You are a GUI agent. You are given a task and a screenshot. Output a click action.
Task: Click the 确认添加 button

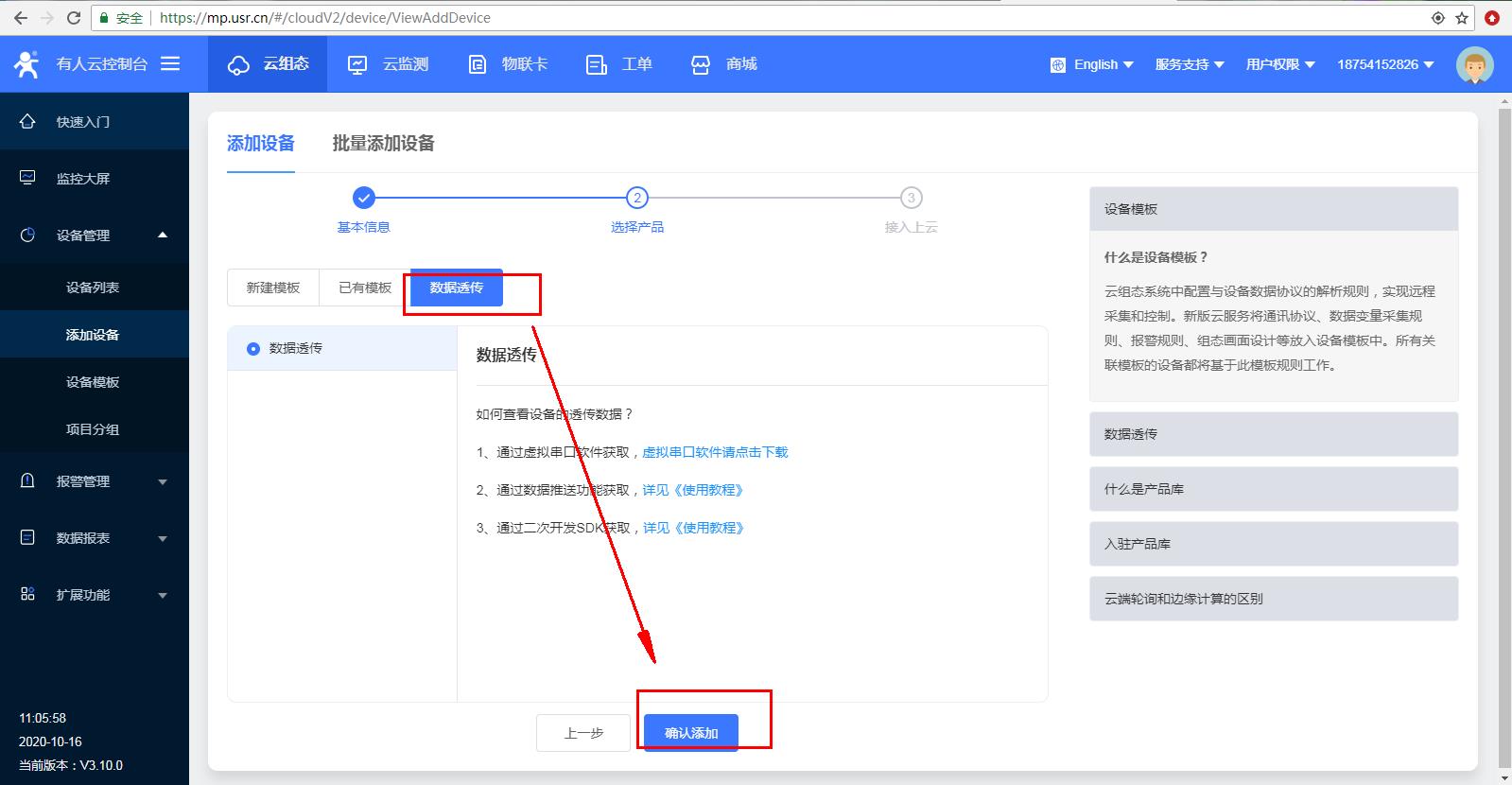click(x=691, y=733)
